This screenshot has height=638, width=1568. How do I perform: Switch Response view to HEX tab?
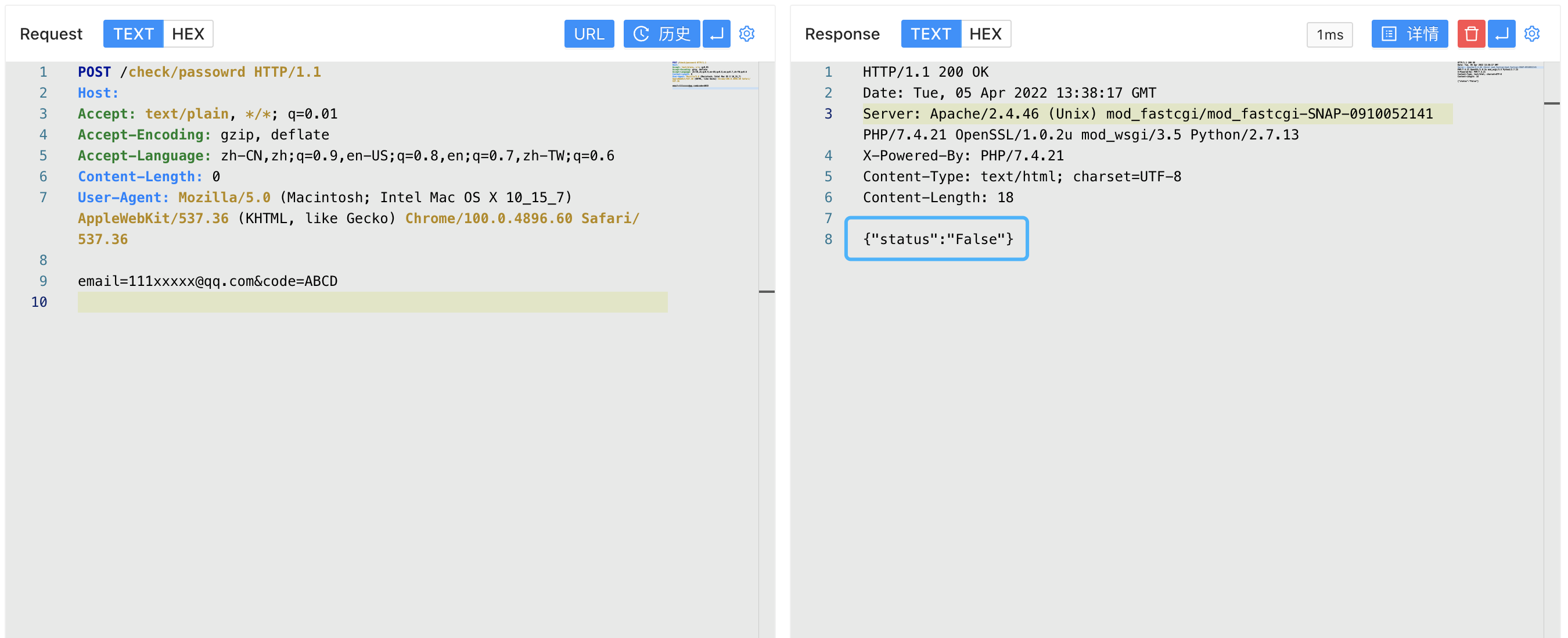click(x=986, y=34)
